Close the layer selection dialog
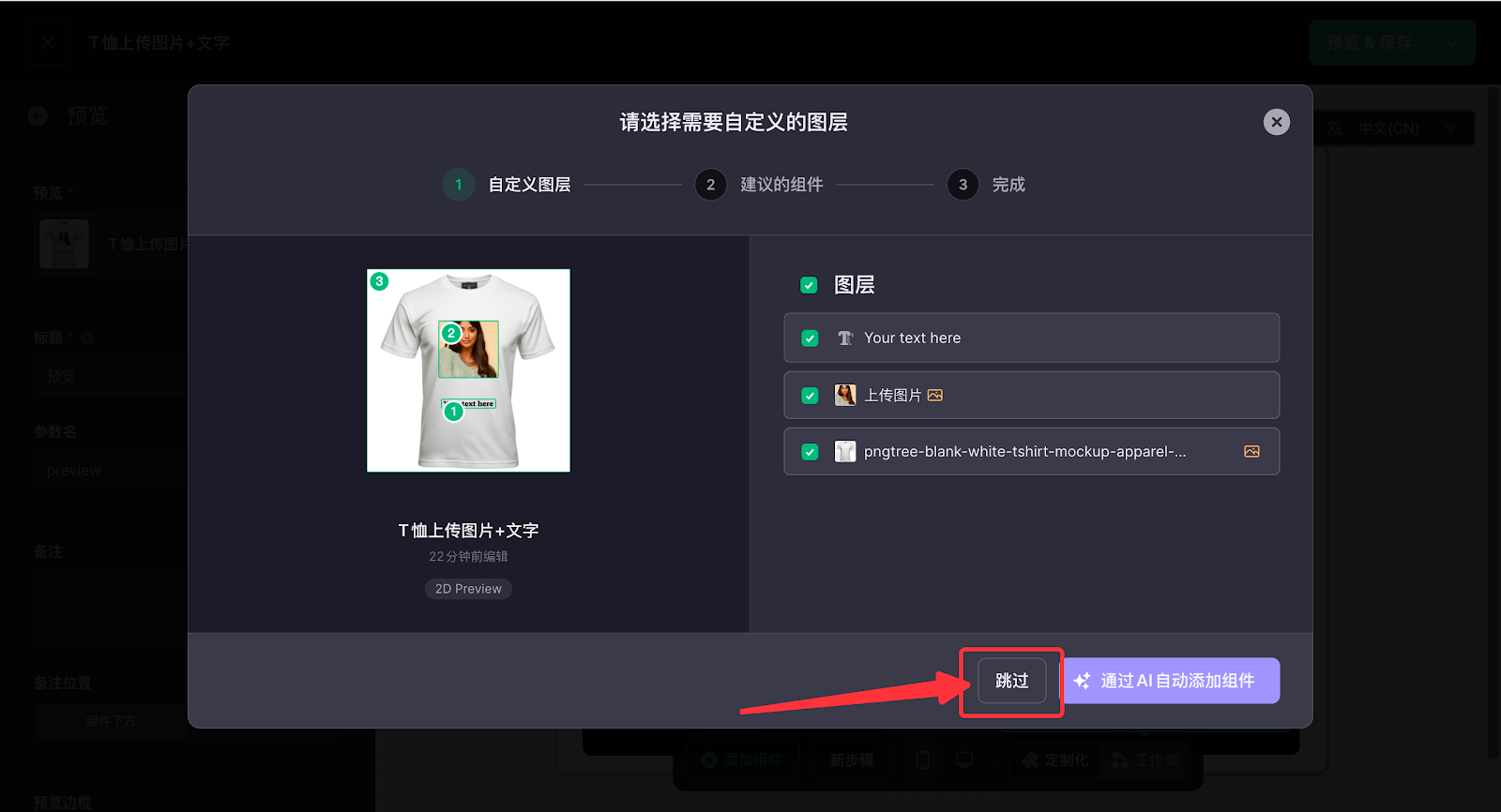 click(x=1276, y=122)
